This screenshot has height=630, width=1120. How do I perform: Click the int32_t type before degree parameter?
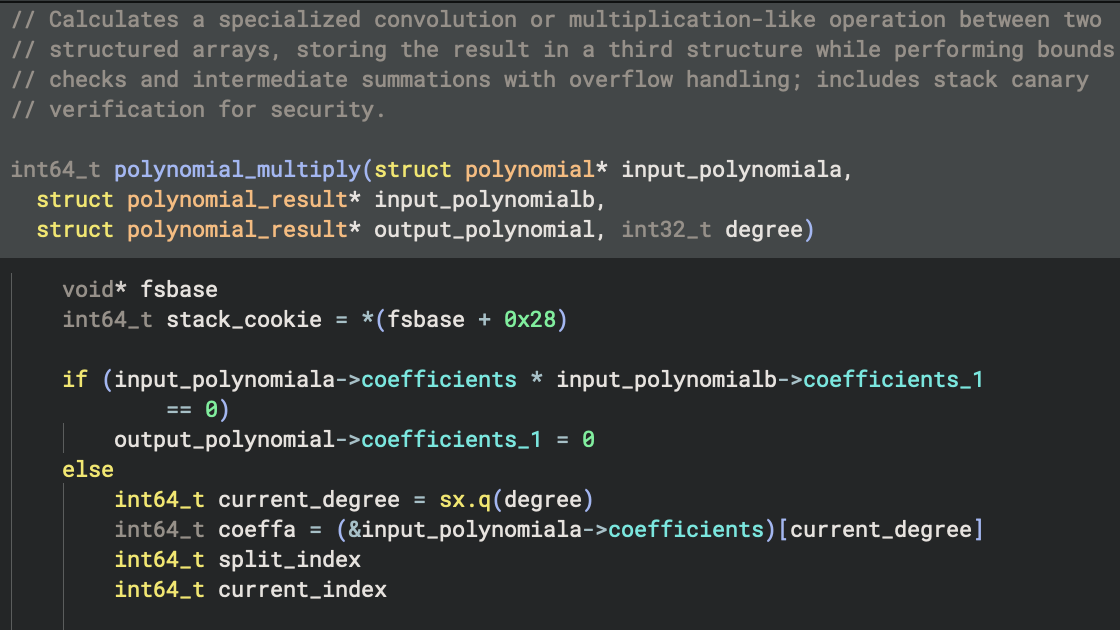coord(668,230)
